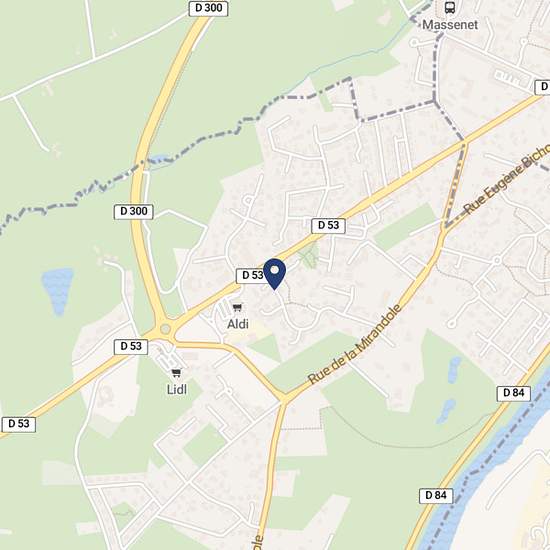
Task: Click the roundabout joining D 300 and D 53
Action: point(165,329)
